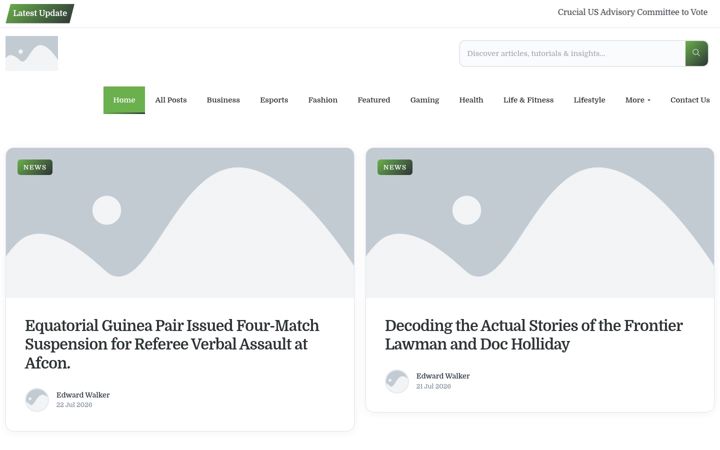Click the 22 Jul 2026 date
The image size is (720, 450).
click(x=74, y=405)
